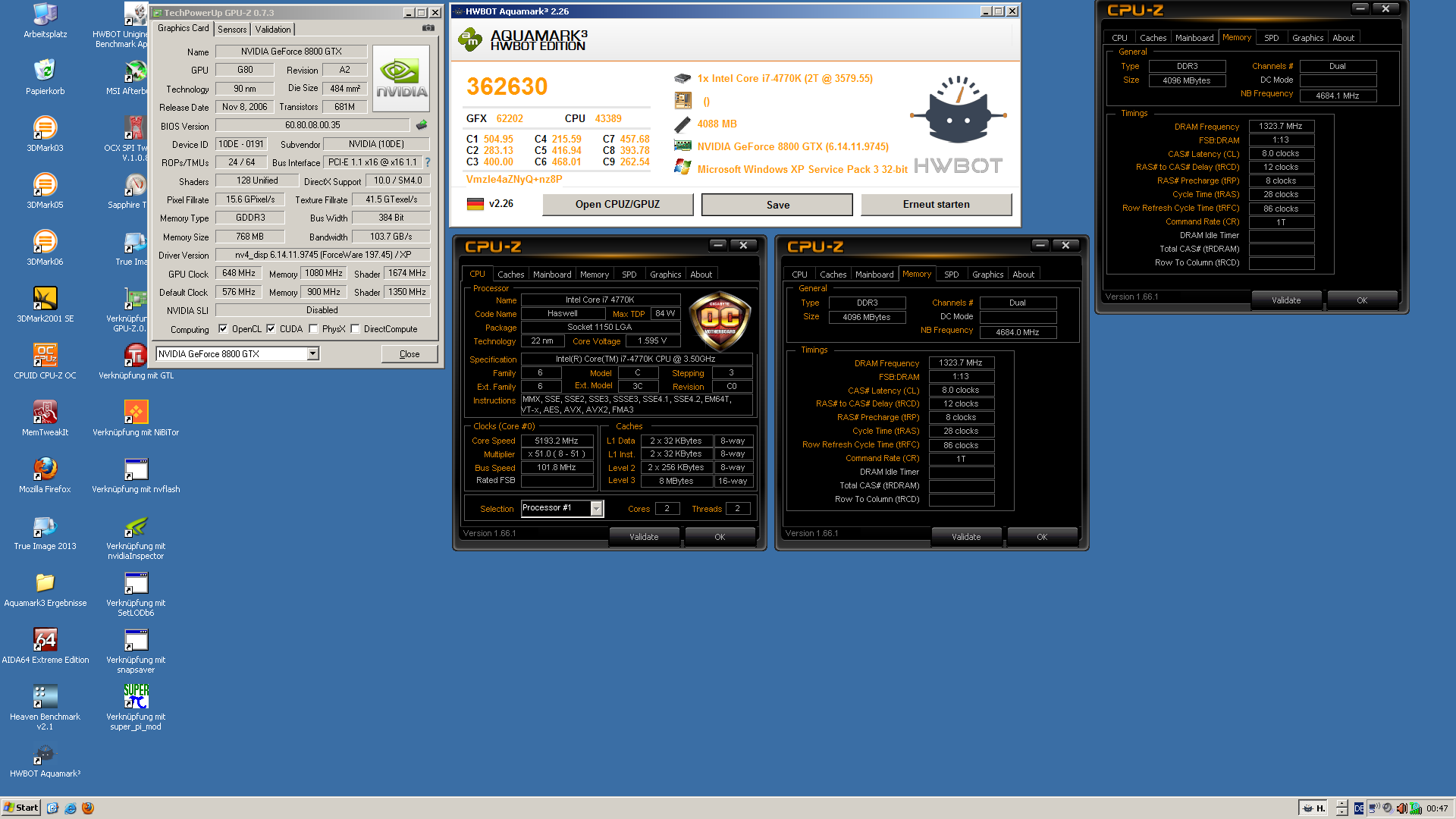Click the Internet Explorer quick launch icon

71,808
